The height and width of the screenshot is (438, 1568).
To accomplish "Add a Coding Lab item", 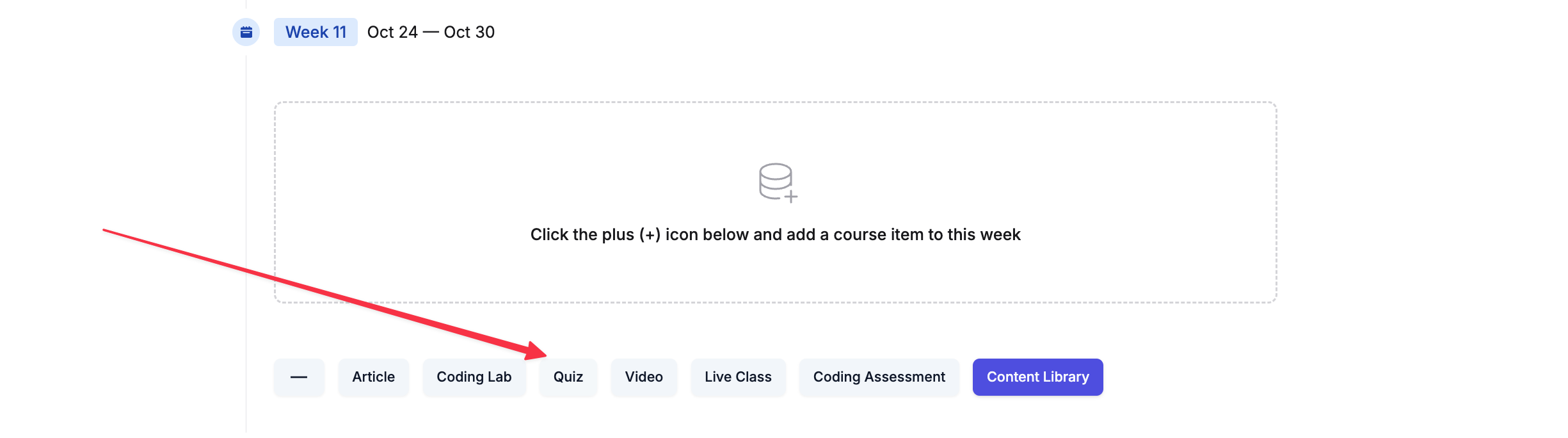I will point(474,377).
